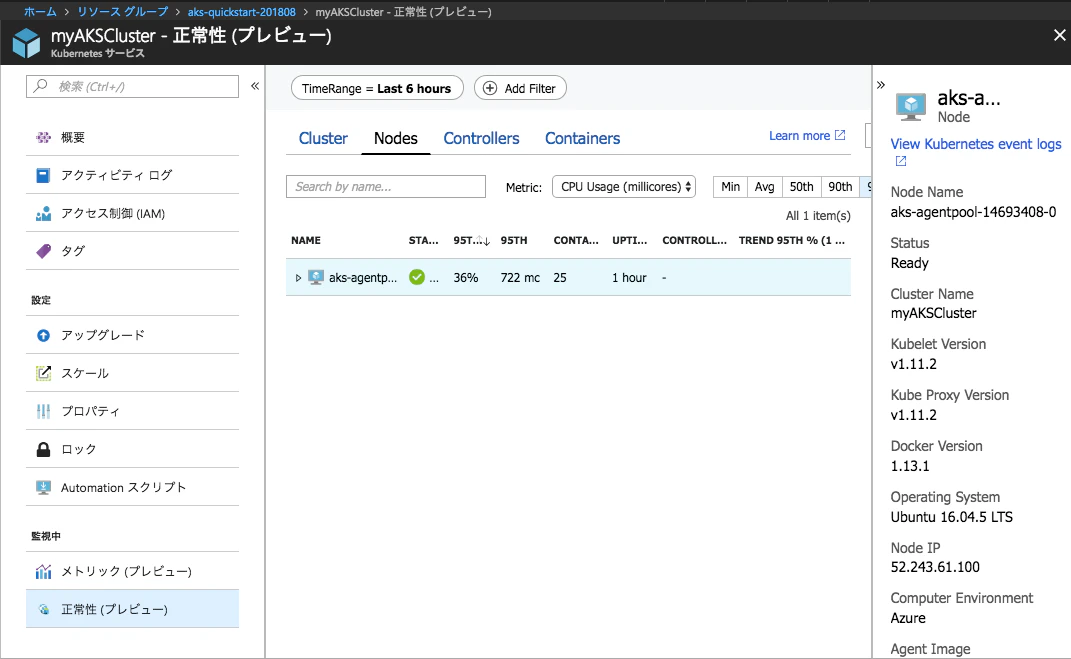
Task: Go to リソース グループ breadcrumb link
Action: point(123,12)
